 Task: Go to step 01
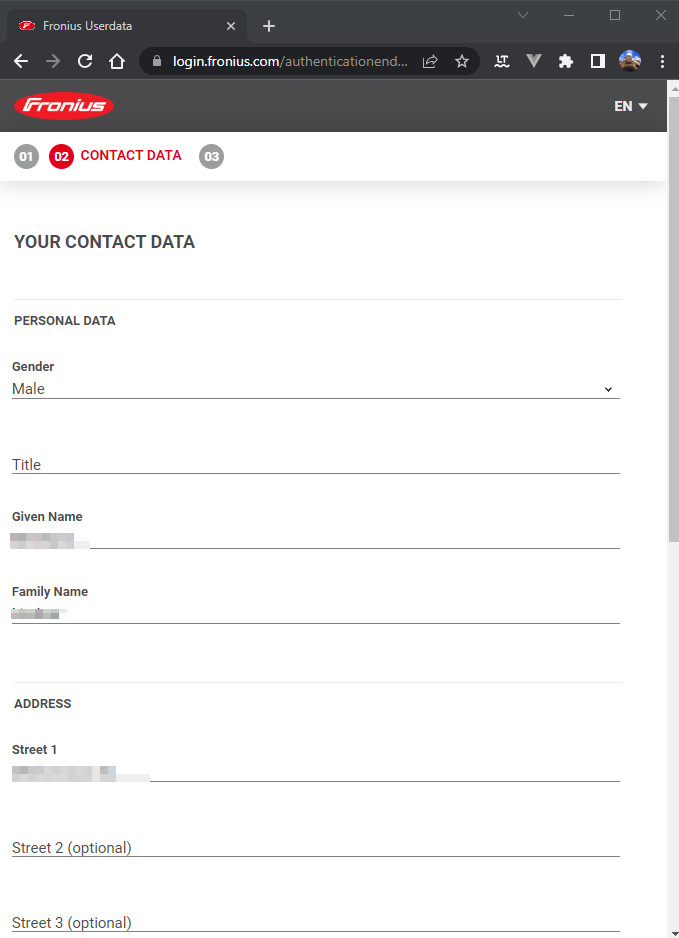coord(26,156)
